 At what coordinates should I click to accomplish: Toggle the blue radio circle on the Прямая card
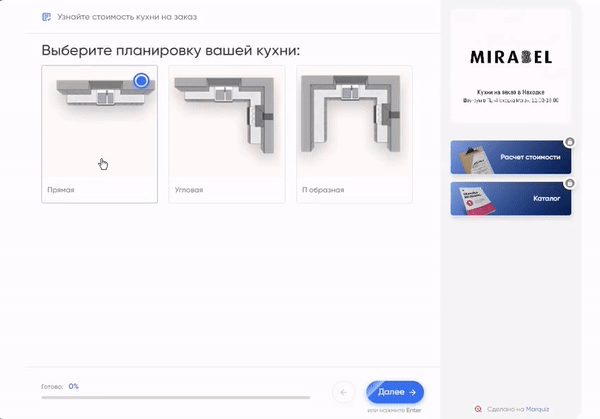click(142, 81)
